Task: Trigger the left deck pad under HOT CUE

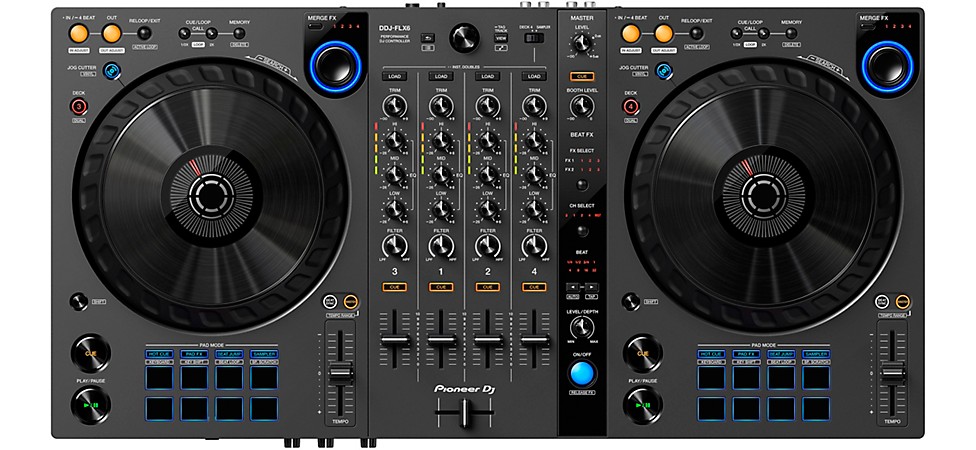Action: point(159,378)
